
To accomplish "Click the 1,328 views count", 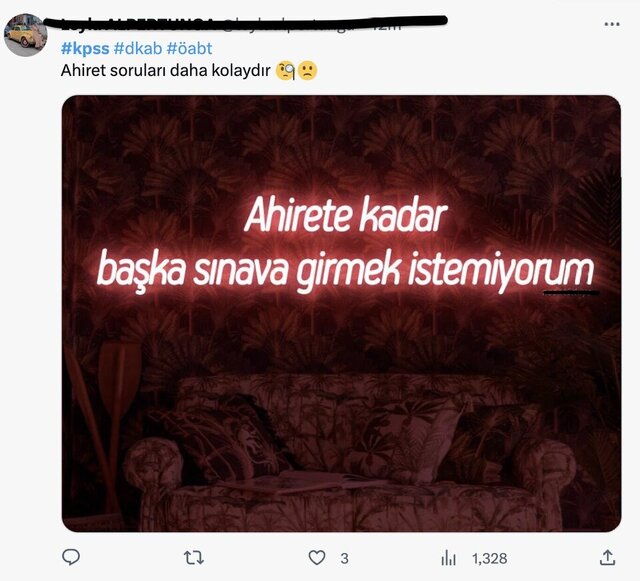I will click(489, 558).
